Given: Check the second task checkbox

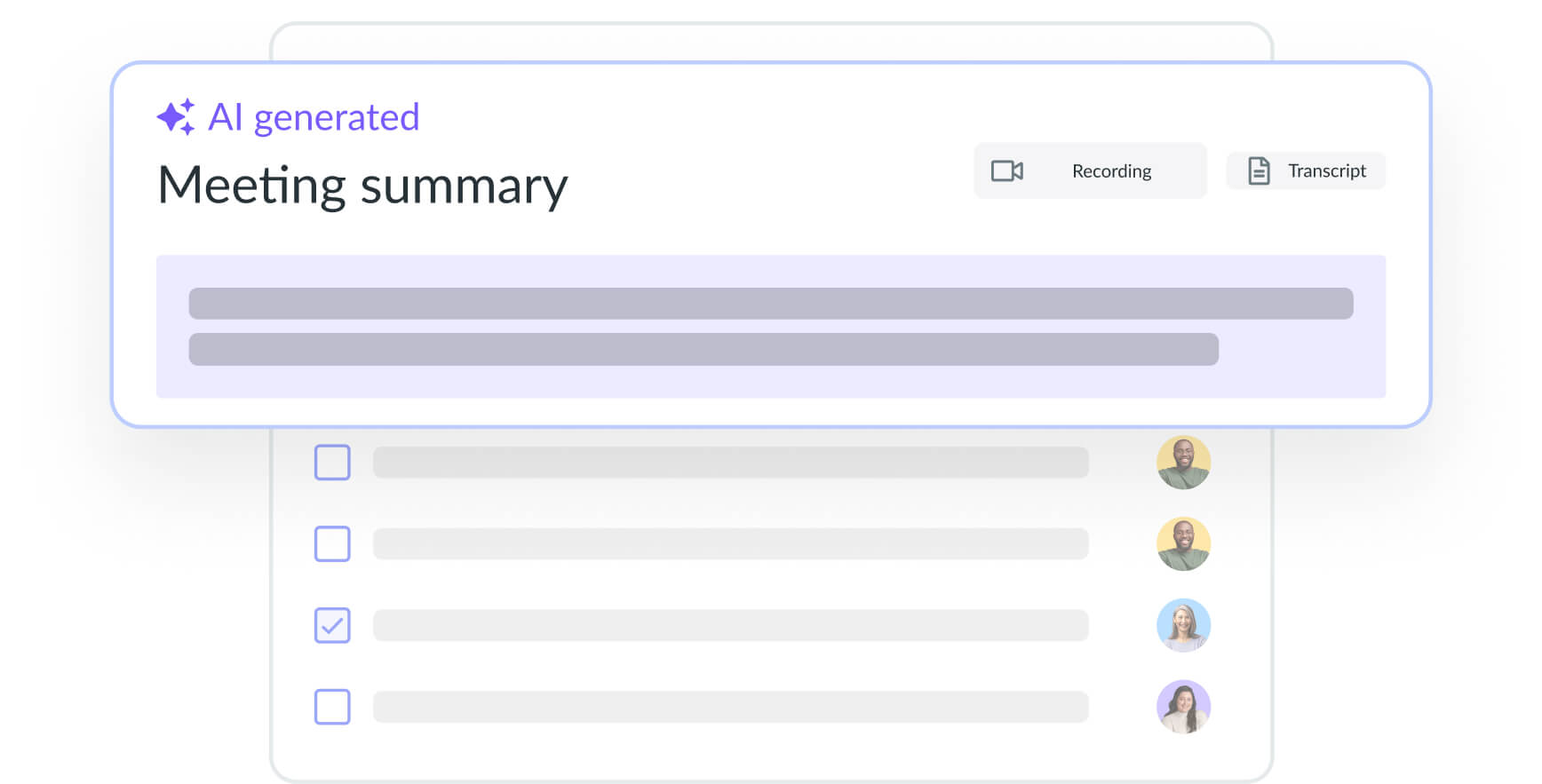Looking at the screenshot, I should [x=332, y=543].
